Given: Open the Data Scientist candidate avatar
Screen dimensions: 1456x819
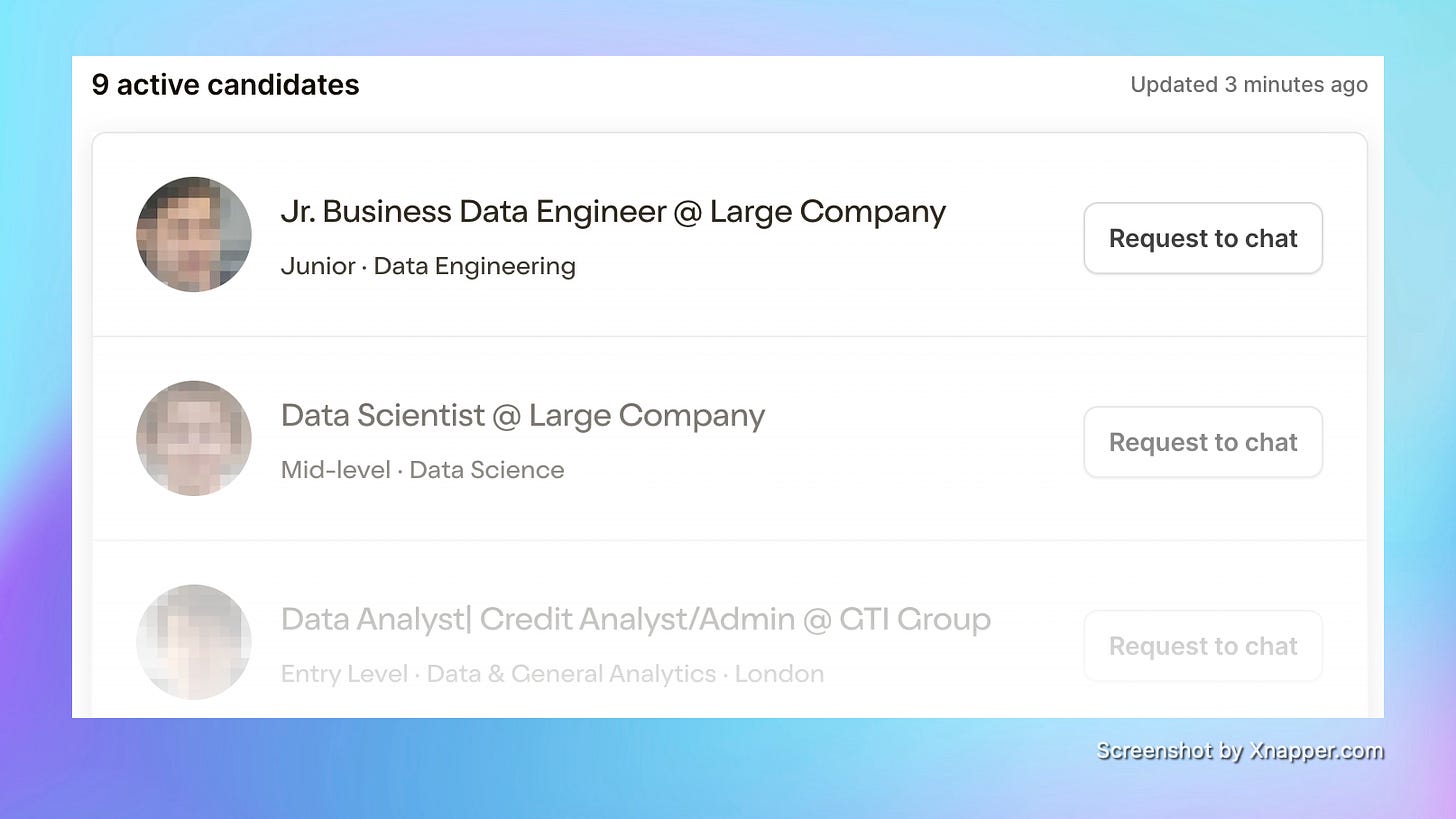Looking at the screenshot, I should 194,438.
